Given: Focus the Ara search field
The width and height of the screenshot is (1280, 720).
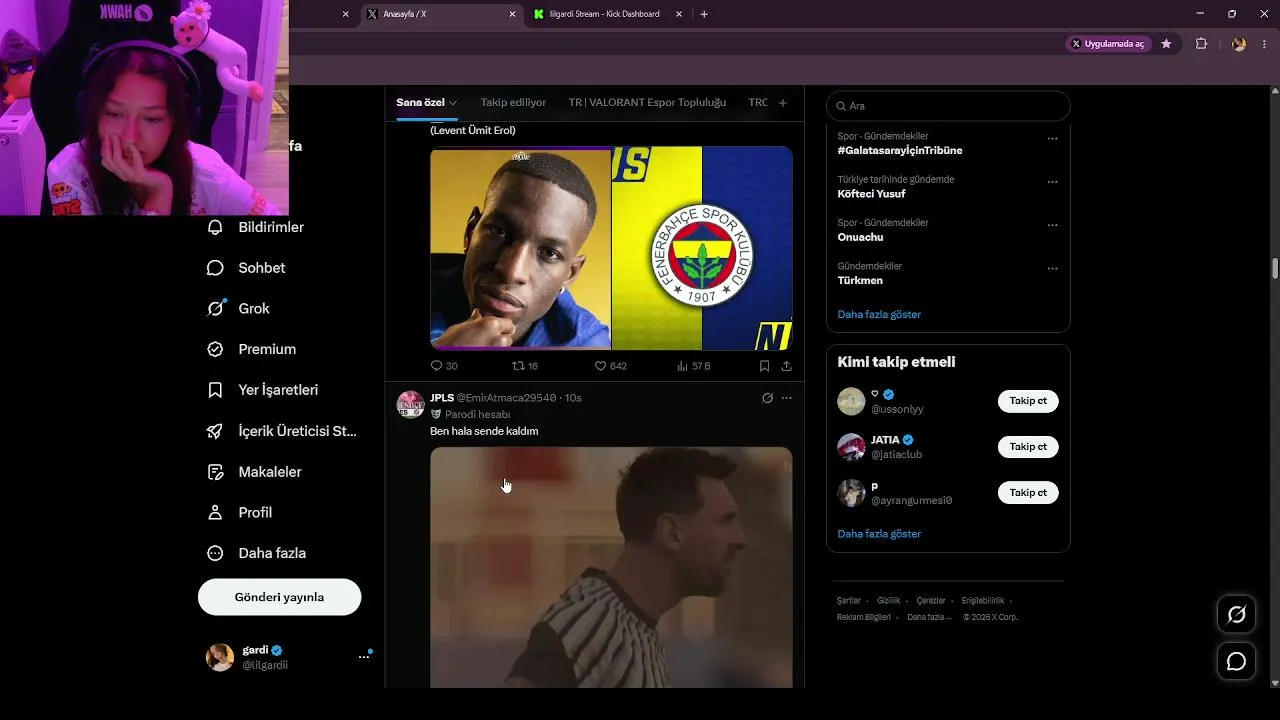Looking at the screenshot, I should [948, 106].
